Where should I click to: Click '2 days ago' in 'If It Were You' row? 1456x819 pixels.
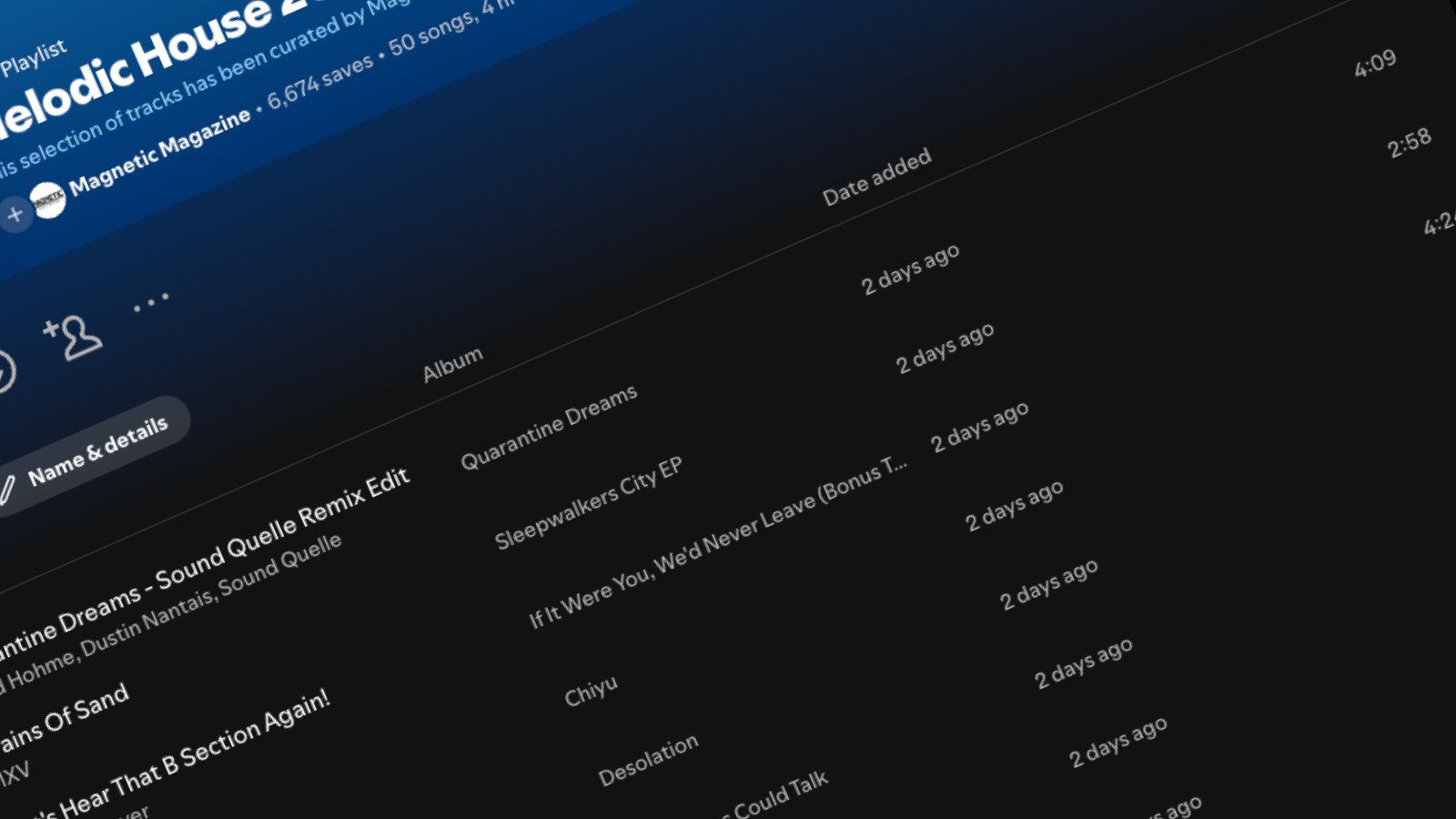[x=979, y=427]
